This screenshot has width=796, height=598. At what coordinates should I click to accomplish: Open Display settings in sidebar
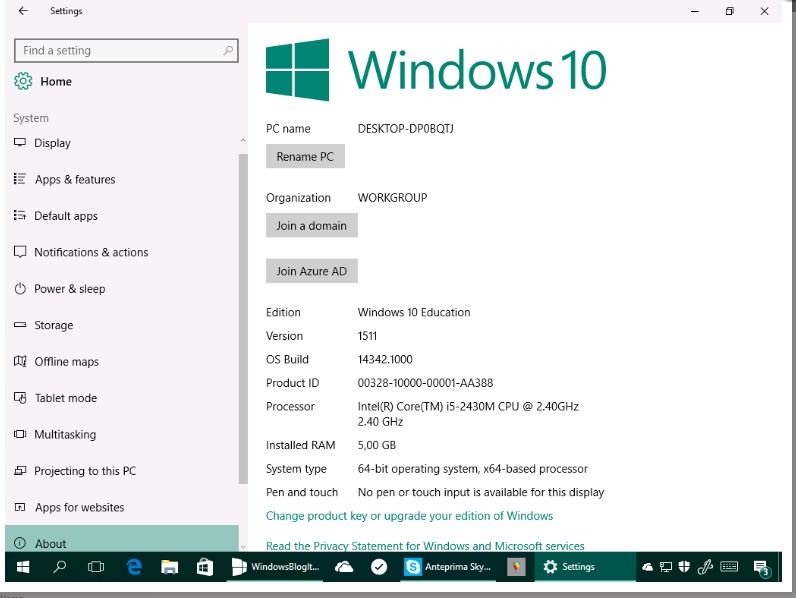pyautogui.click(x=52, y=143)
